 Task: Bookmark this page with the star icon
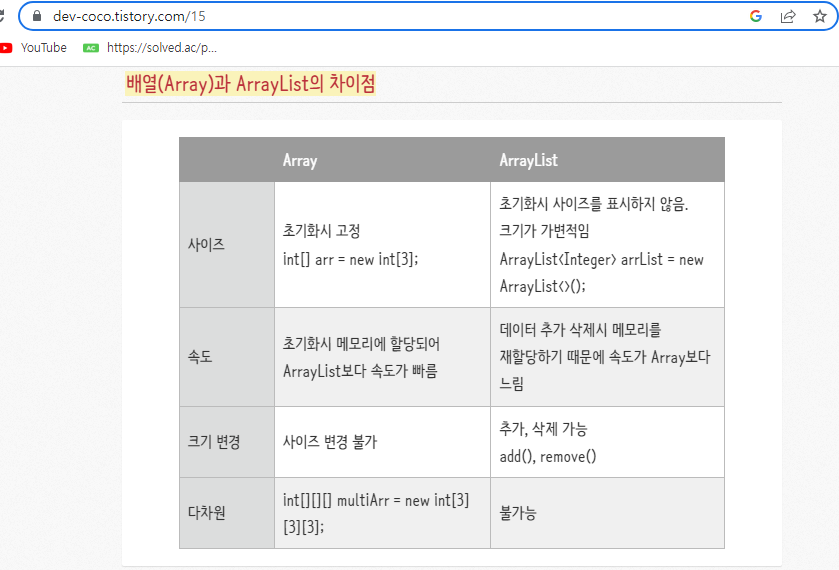click(x=820, y=16)
